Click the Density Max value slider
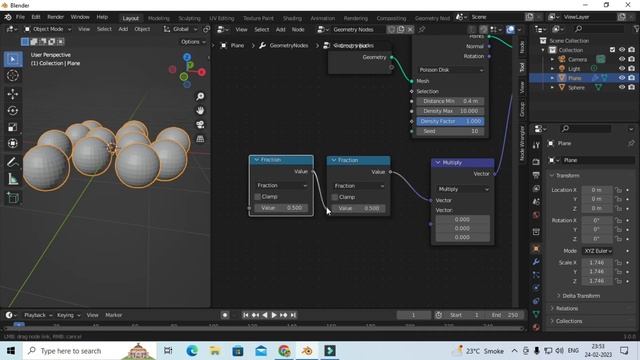 tap(450, 111)
